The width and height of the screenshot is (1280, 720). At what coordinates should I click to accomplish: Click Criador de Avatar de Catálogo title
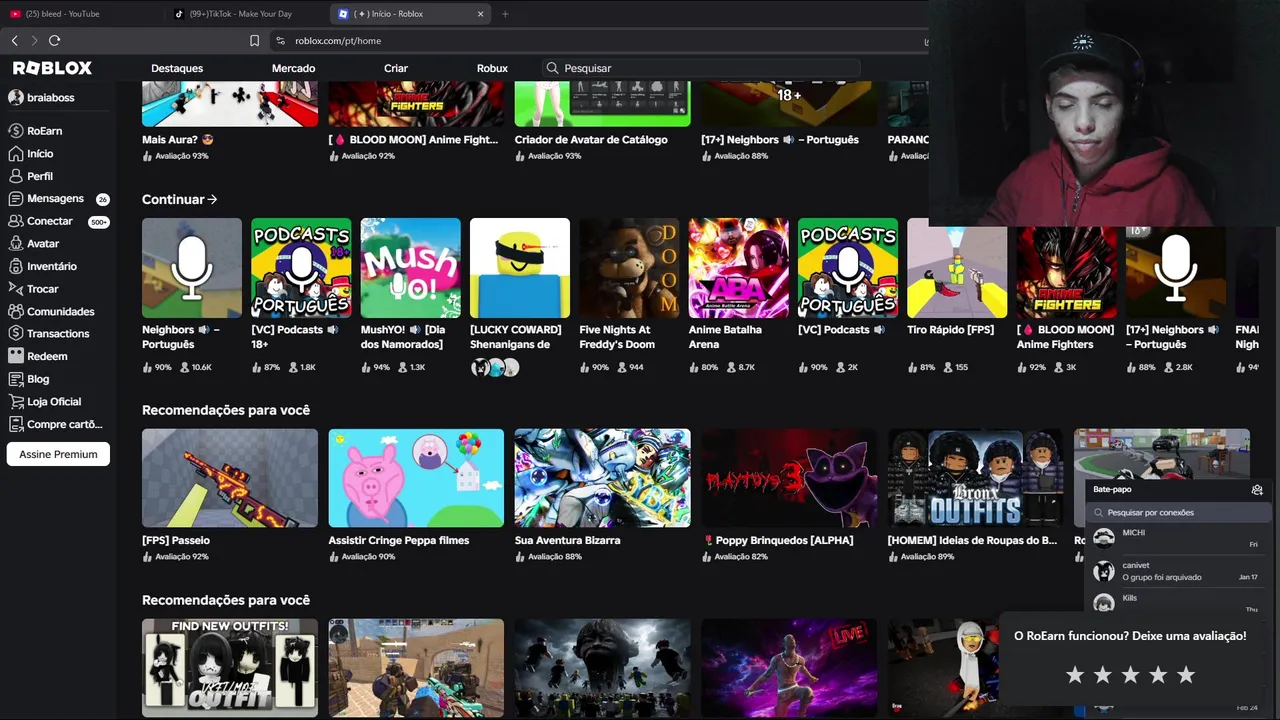click(591, 140)
